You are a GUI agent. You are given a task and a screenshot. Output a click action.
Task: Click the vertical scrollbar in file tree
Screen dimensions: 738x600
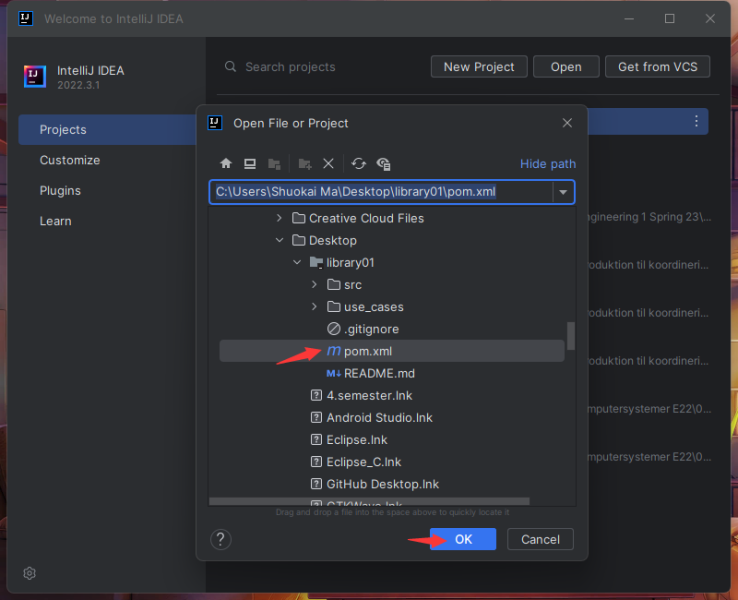point(571,336)
